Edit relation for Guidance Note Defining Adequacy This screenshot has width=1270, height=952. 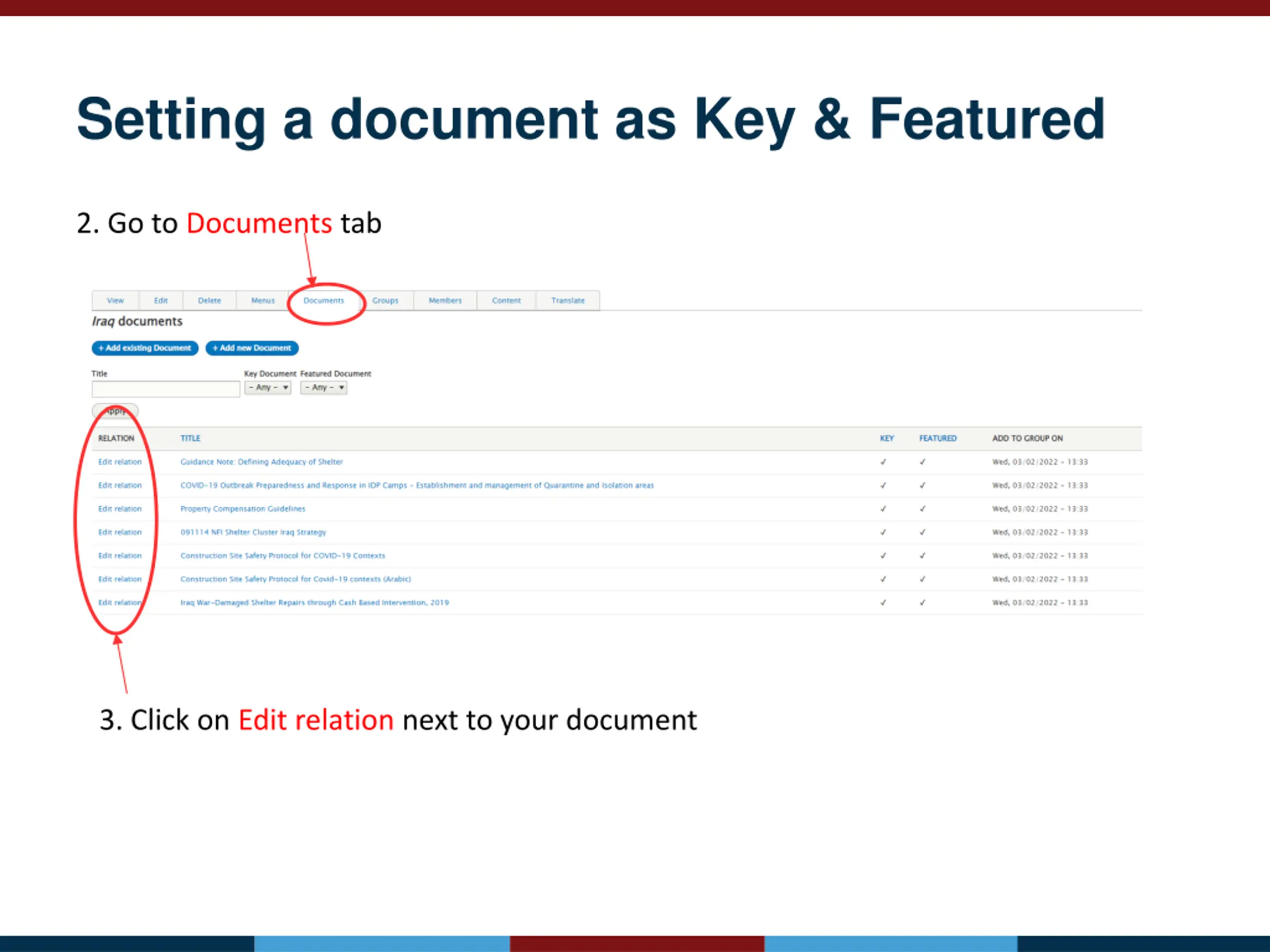tap(120, 461)
